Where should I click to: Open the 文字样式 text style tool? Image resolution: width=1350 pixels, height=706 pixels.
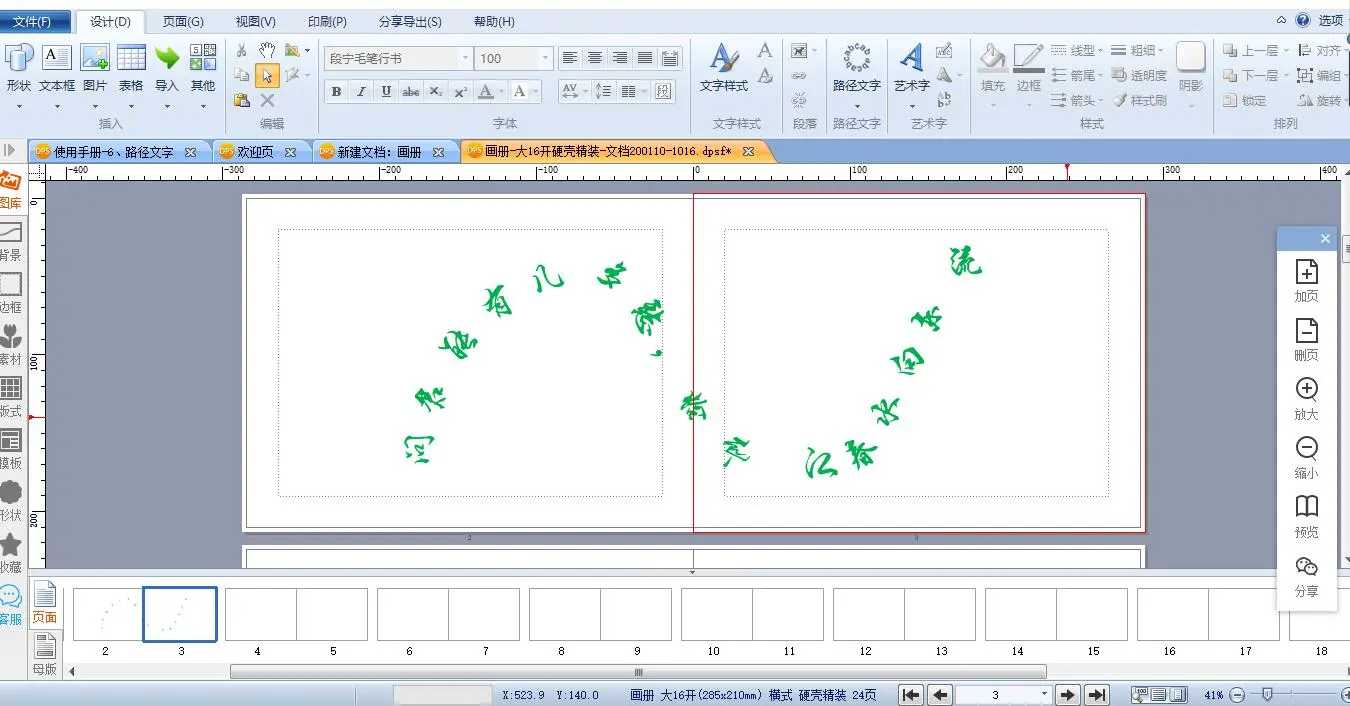pyautogui.click(x=724, y=67)
